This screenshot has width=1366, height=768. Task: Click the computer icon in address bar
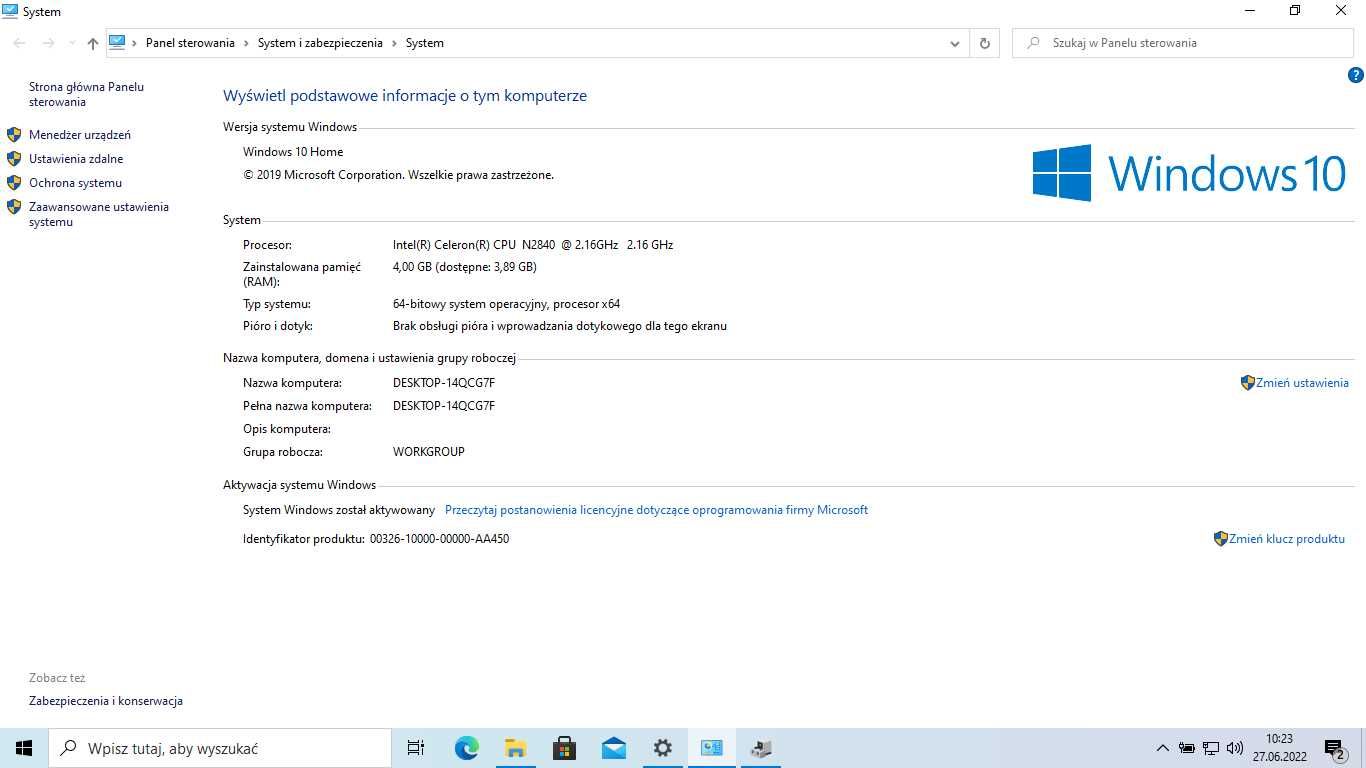(x=117, y=42)
